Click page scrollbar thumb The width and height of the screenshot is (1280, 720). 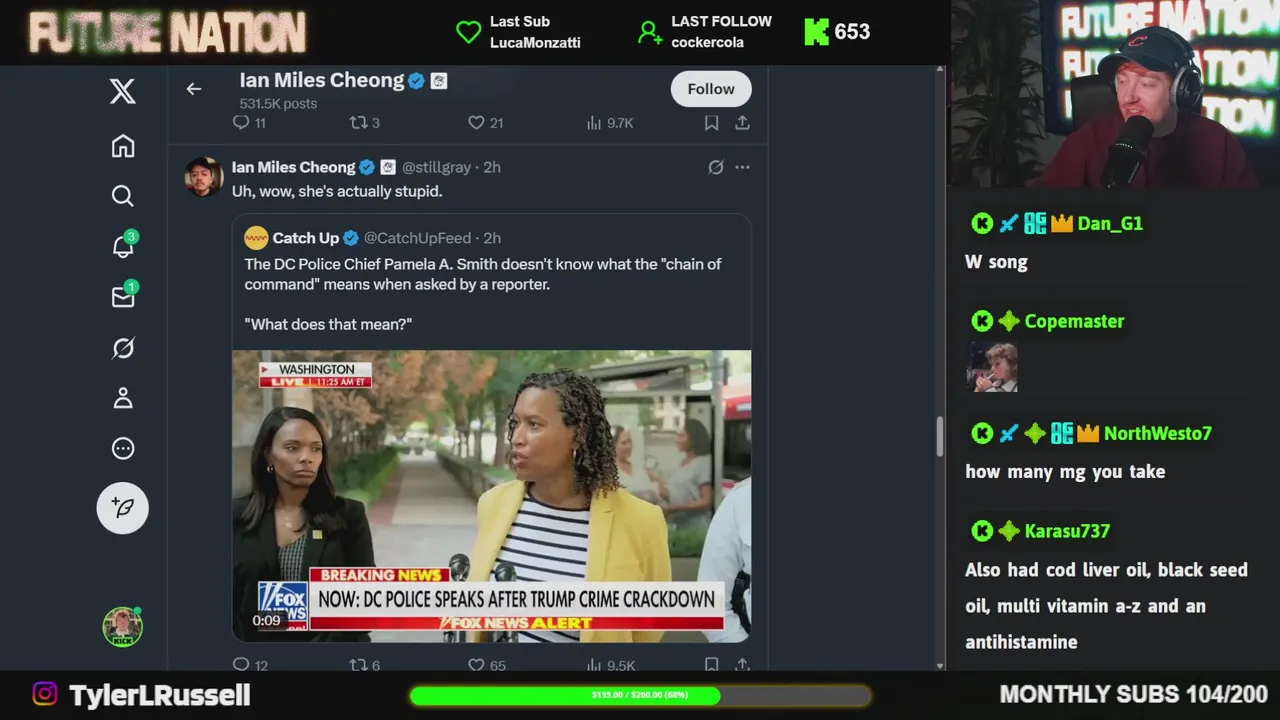pos(939,435)
